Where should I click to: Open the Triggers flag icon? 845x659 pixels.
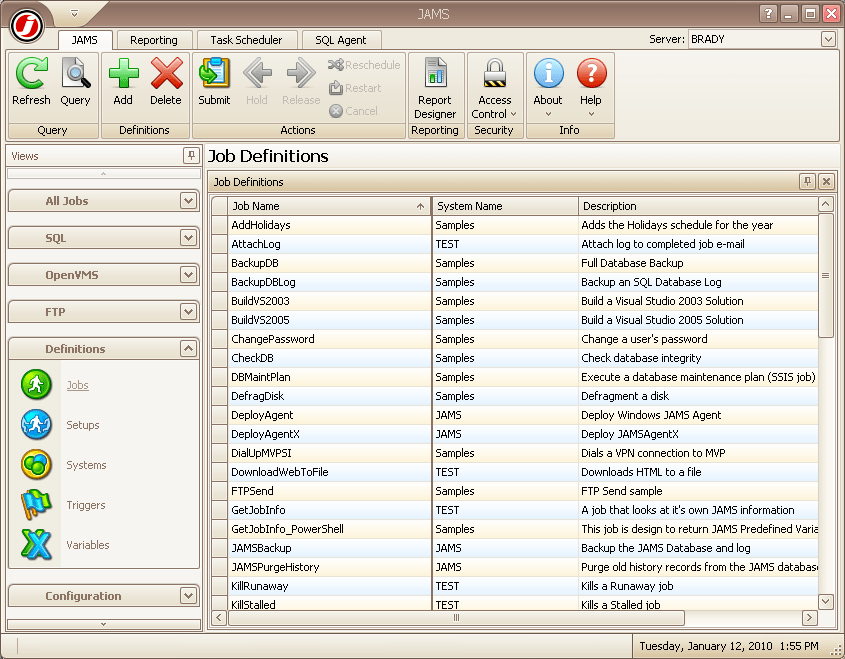[x=36, y=504]
